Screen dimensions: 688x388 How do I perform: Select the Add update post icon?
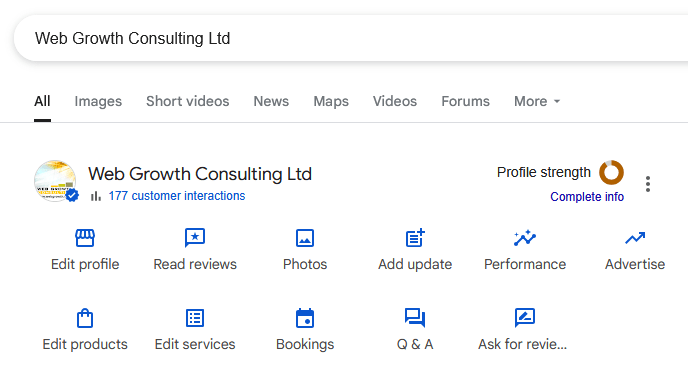[415, 238]
